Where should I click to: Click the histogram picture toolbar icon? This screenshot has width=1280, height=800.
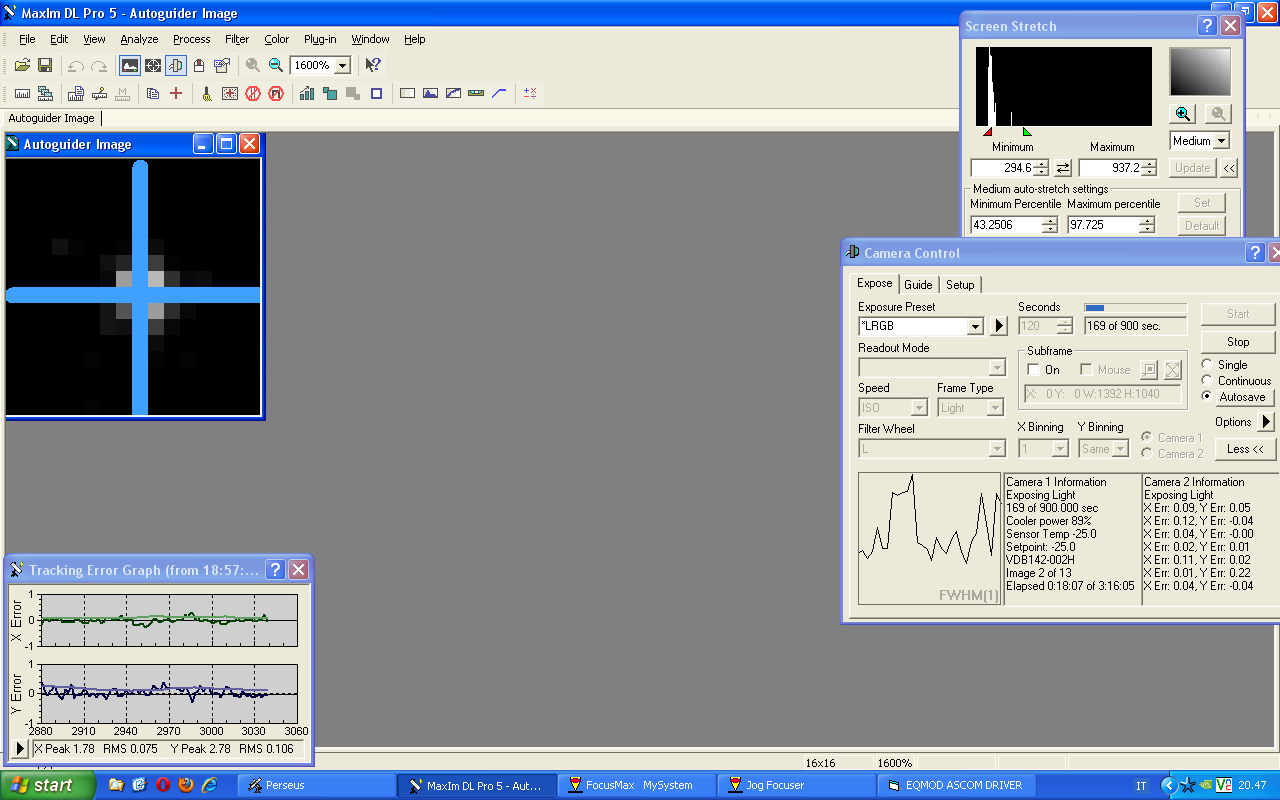pyautogui.click(x=430, y=93)
